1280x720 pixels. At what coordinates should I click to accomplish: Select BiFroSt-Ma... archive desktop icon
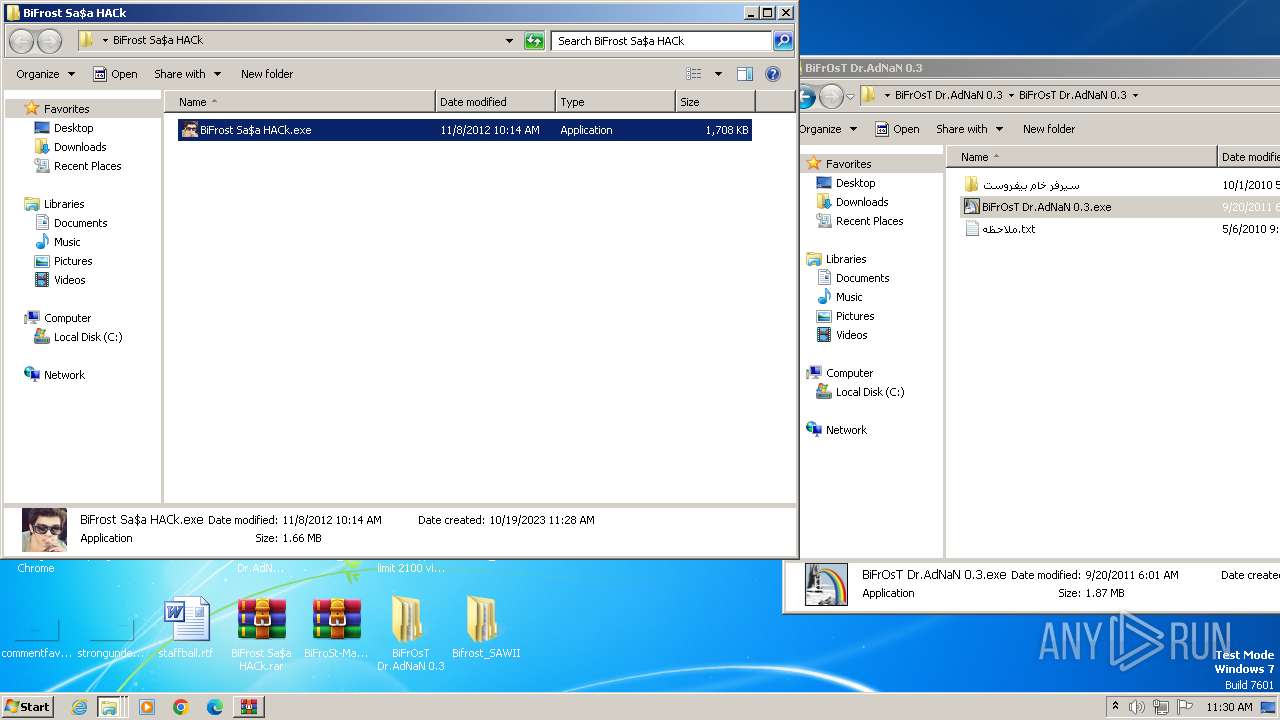336,629
